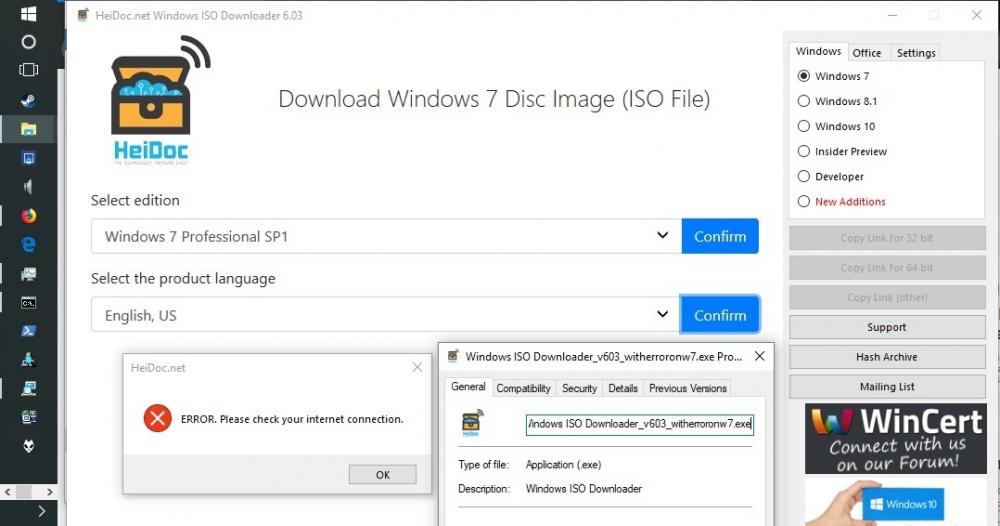Switch to the Office tab

(867, 53)
